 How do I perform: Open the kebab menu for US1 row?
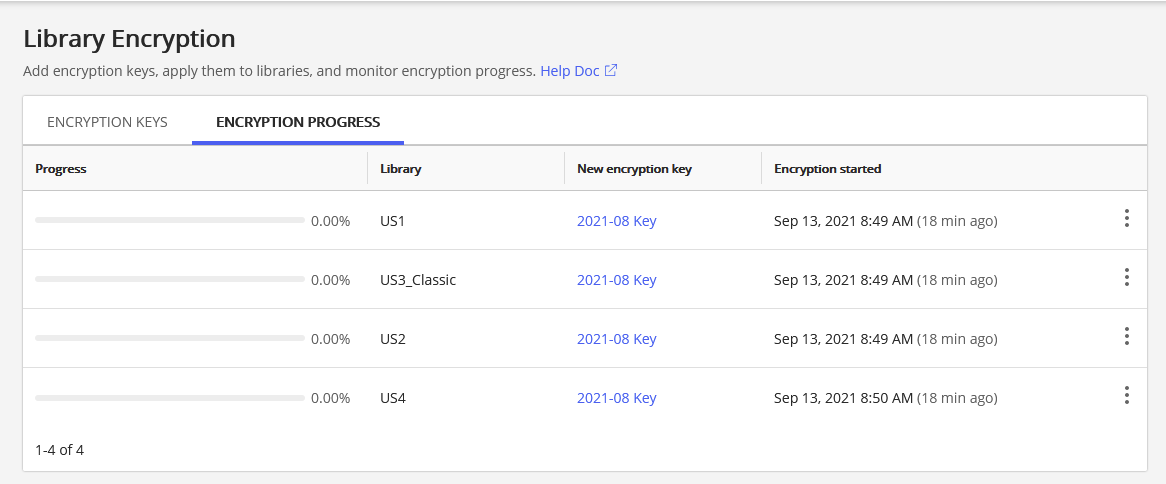tap(1126, 219)
